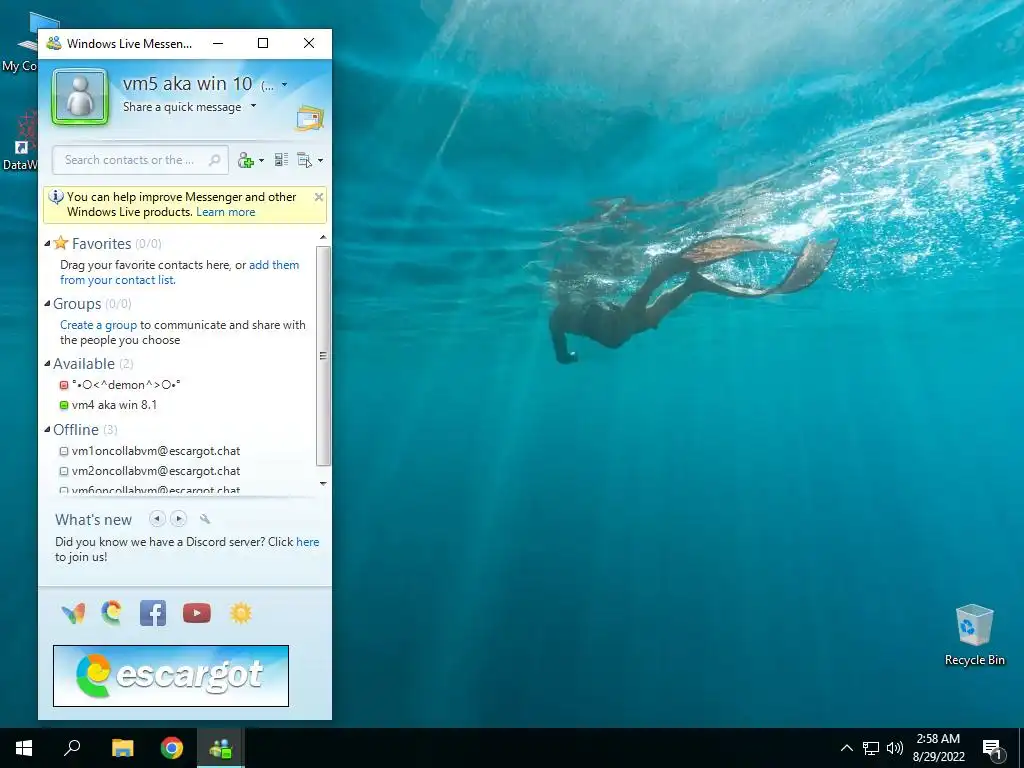1024x768 pixels.
Task: Open the Windows Start button
Action: 24,748
